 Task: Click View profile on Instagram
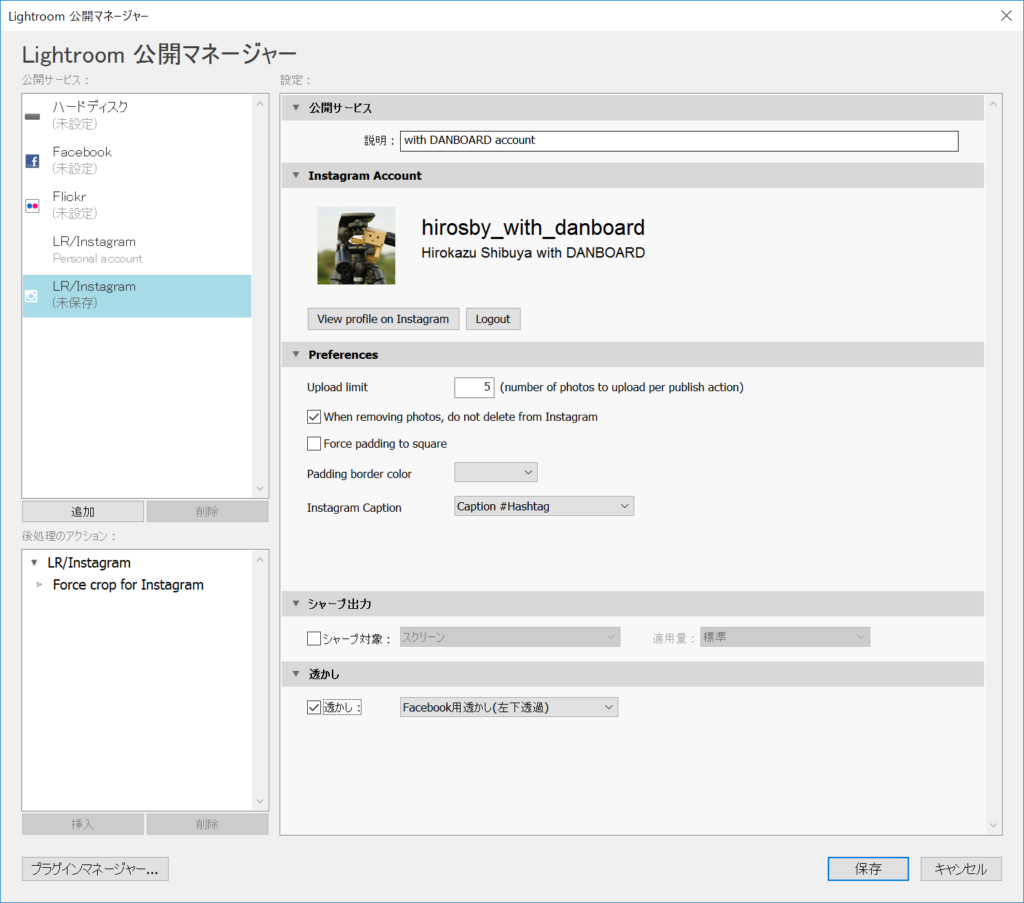383,319
